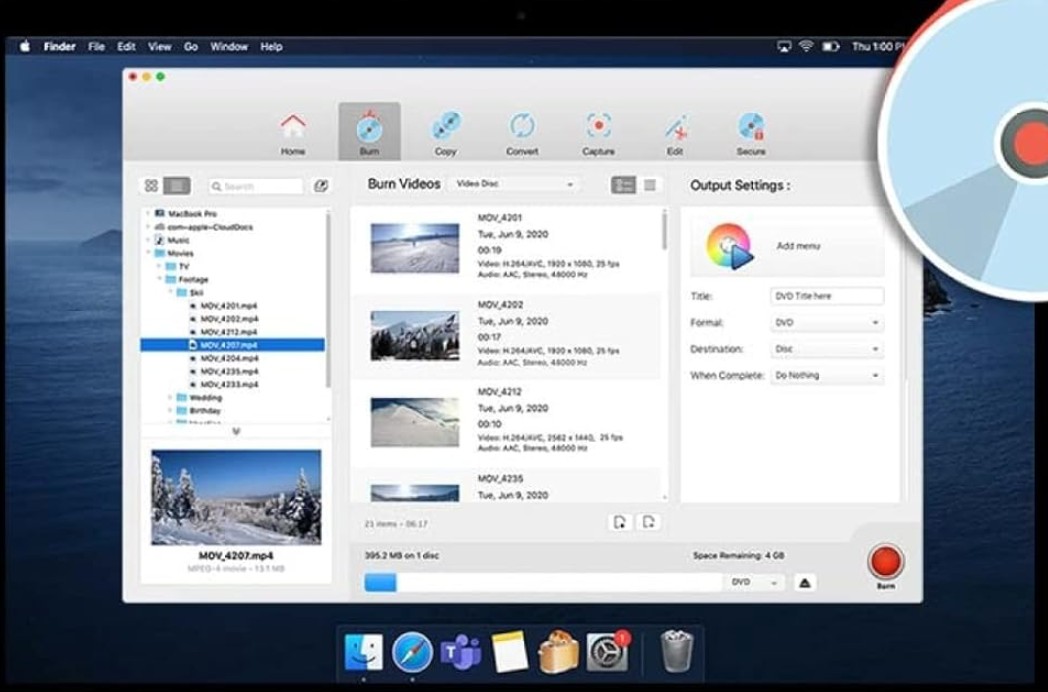Click the add file icon below list
The image size is (1048, 692).
click(x=620, y=522)
